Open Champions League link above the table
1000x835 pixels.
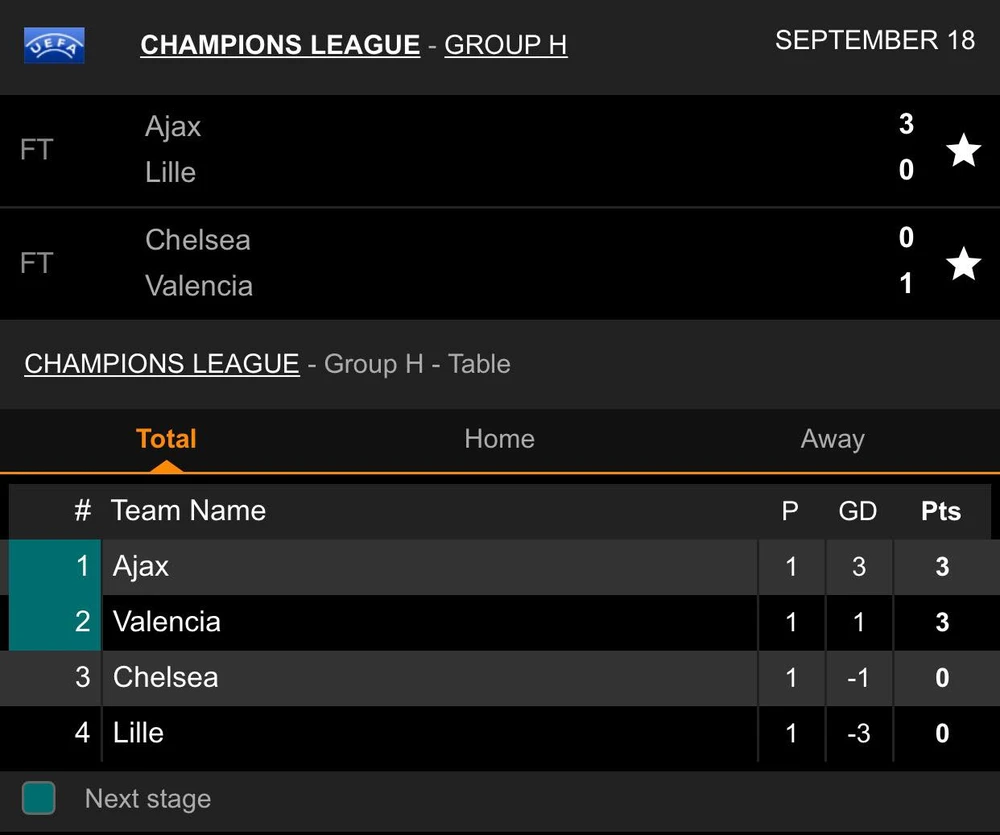click(x=161, y=364)
